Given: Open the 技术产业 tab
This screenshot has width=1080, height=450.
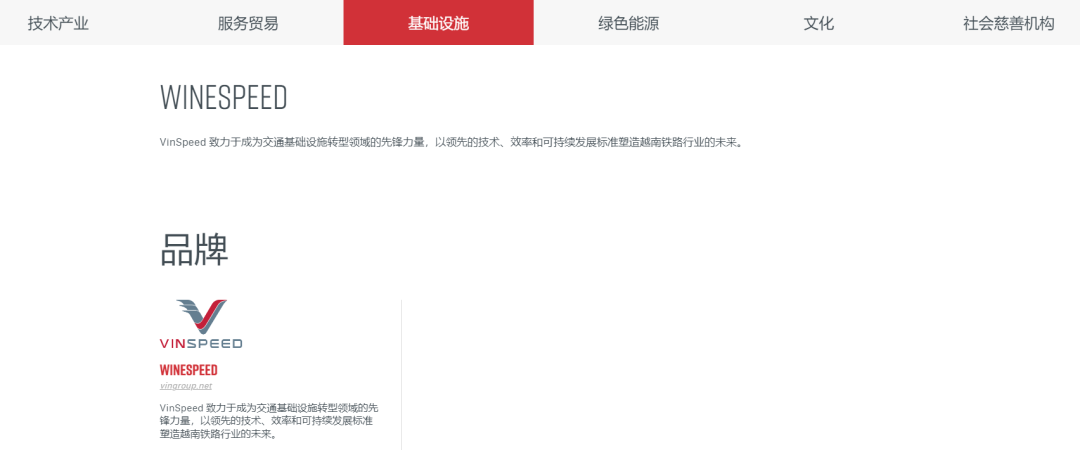Looking at the screenshot, I should (x=58, y=23).
